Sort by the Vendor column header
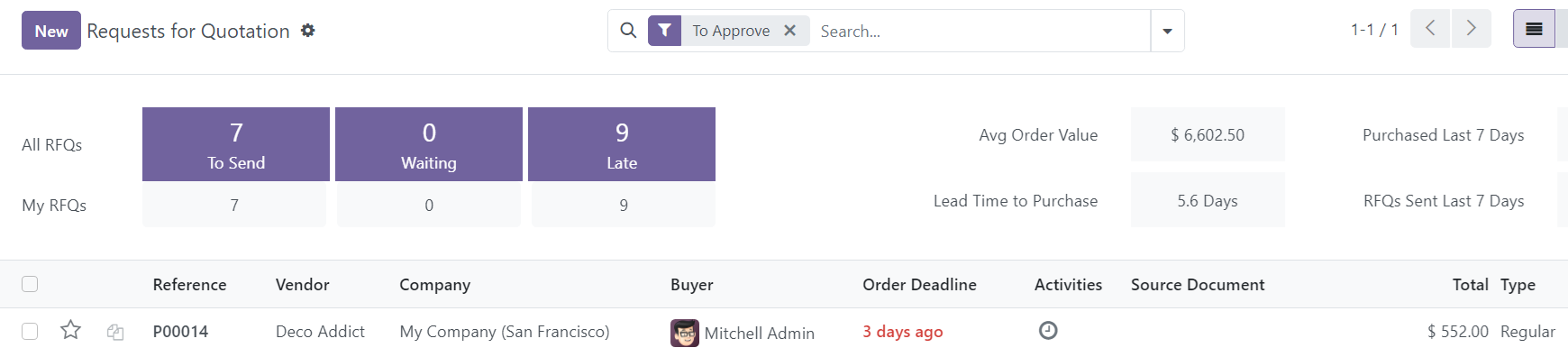 302,284
